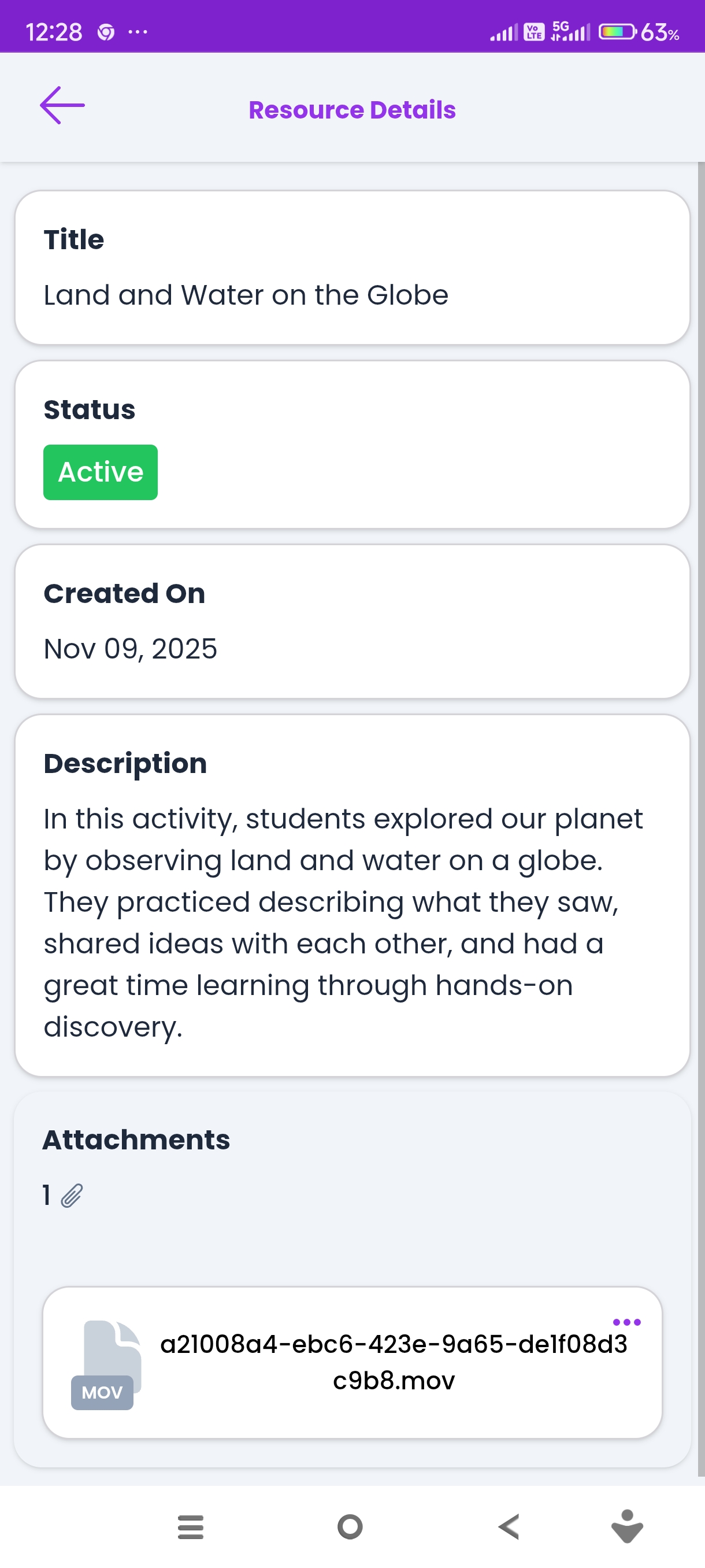Open the three-dot attachment options menu

point(626,1322)
